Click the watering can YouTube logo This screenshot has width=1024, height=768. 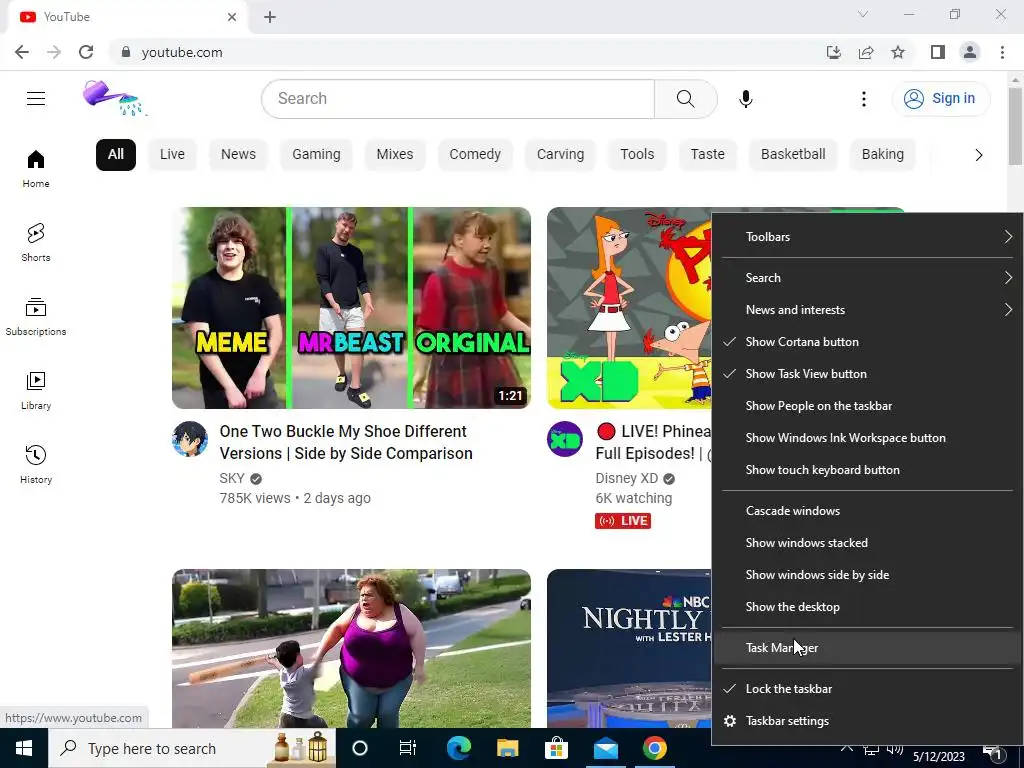pos(115,98)
